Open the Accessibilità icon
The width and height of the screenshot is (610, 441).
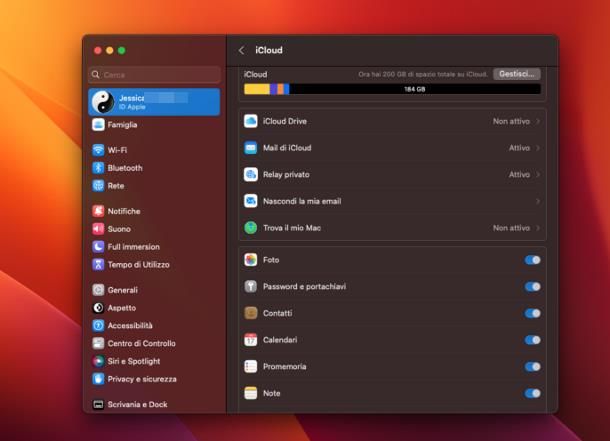98,325
